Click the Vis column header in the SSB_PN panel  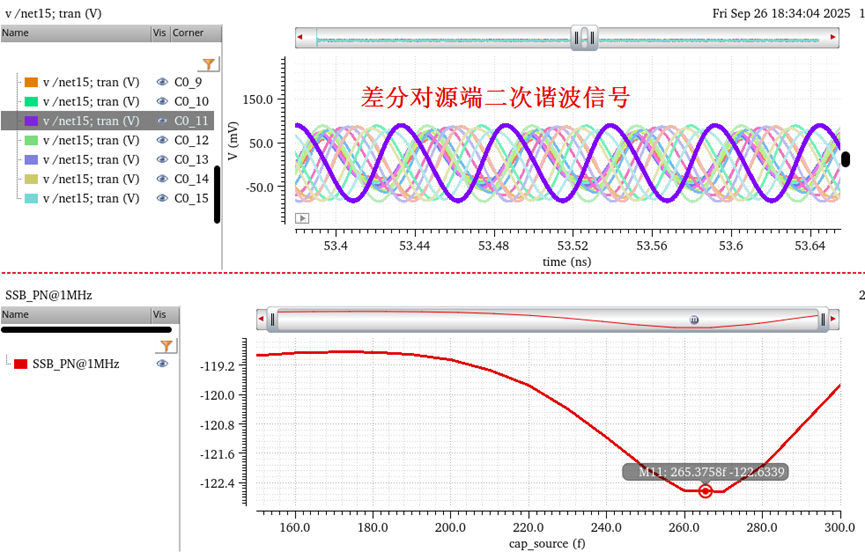coord(158,314)
